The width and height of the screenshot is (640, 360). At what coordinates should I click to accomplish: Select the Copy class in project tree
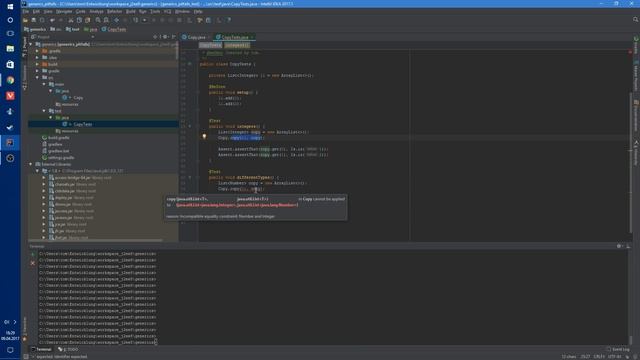pyautogui.click(x=78, y=98)
